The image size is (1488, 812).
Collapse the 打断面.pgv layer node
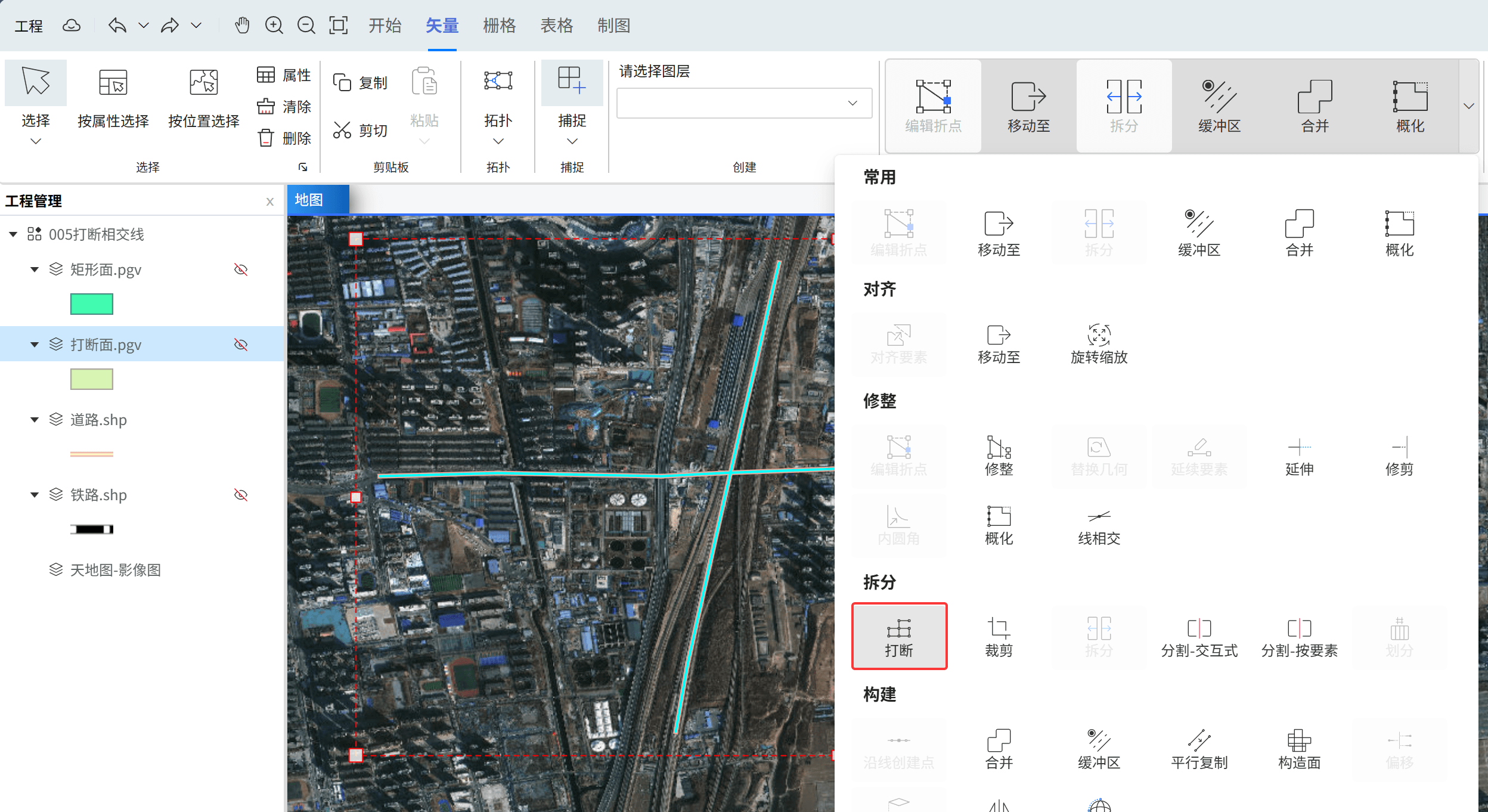35,345
